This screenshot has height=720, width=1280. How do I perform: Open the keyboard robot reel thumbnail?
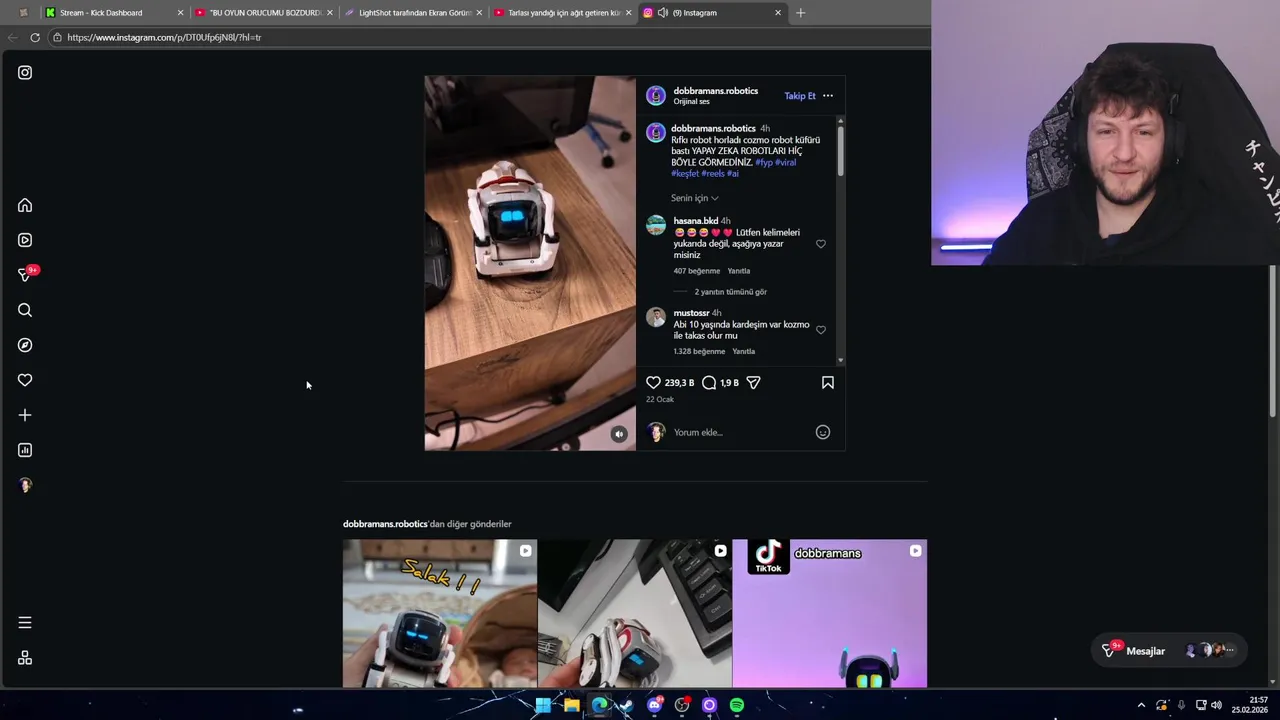pos(635,613)
